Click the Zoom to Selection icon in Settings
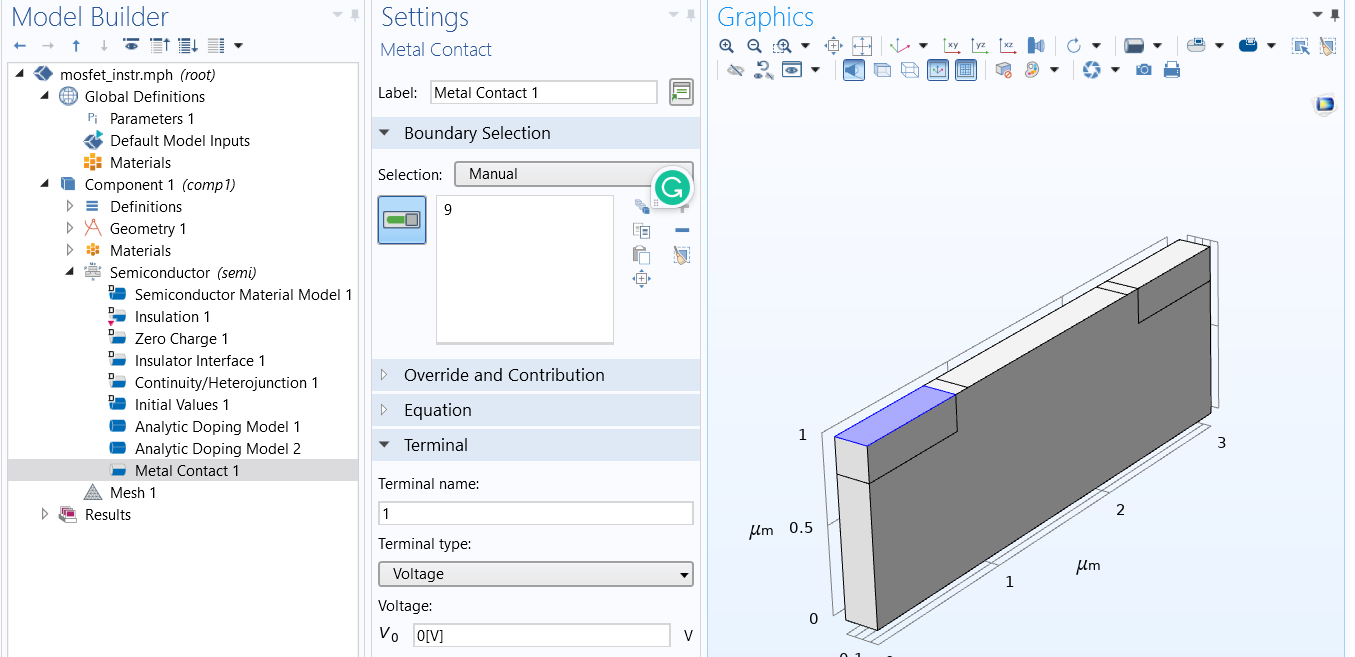1355x657 pixels. [642, 279]
